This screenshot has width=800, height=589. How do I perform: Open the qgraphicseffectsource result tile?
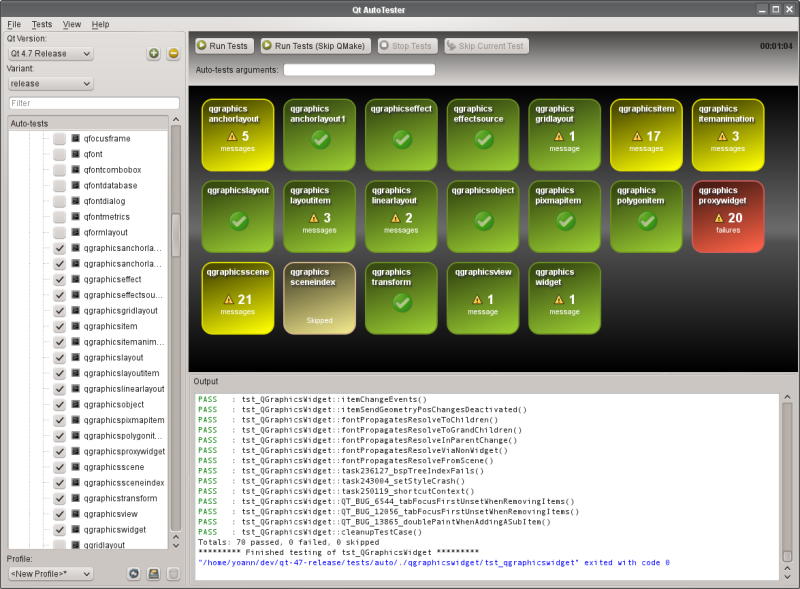(483, 135)
